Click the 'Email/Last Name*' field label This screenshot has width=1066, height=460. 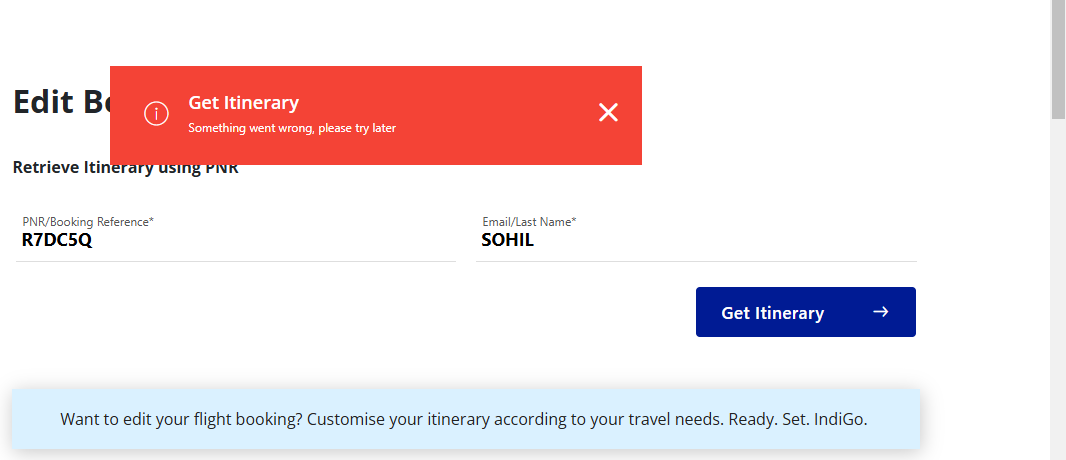pyautogui.click(x=530, y=222)
